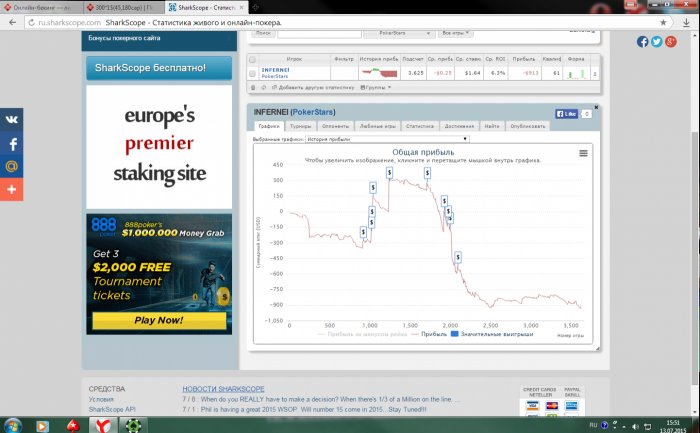Share via the @ mail sidebar icon
Viewport: 700px width, 433px height.
12,167
